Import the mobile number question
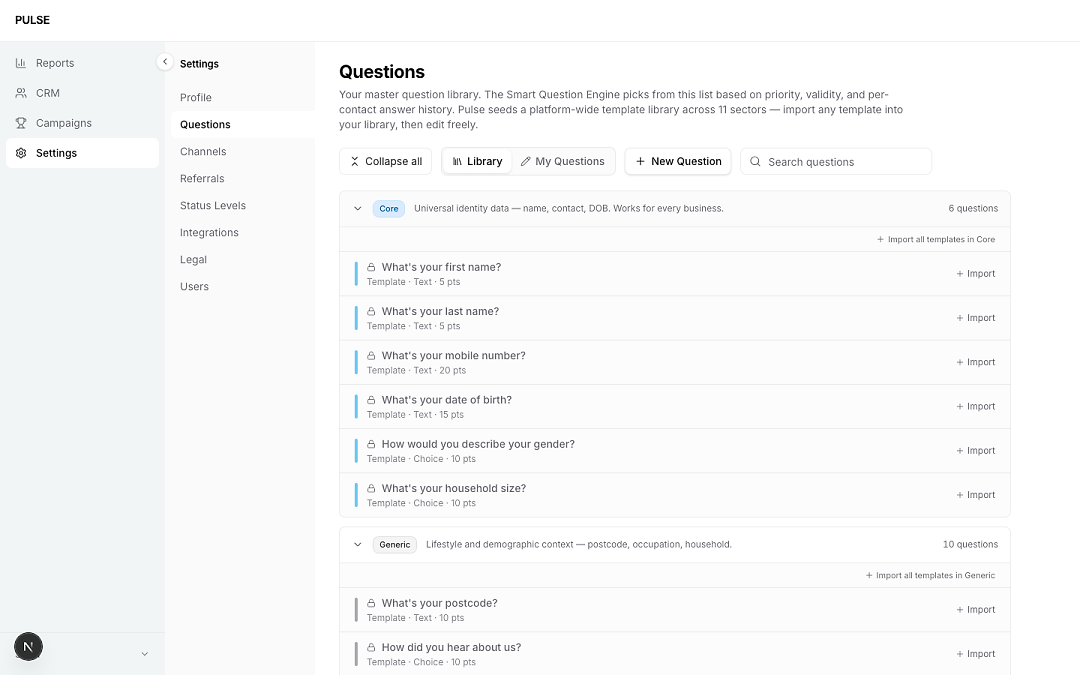 point(975,362)
